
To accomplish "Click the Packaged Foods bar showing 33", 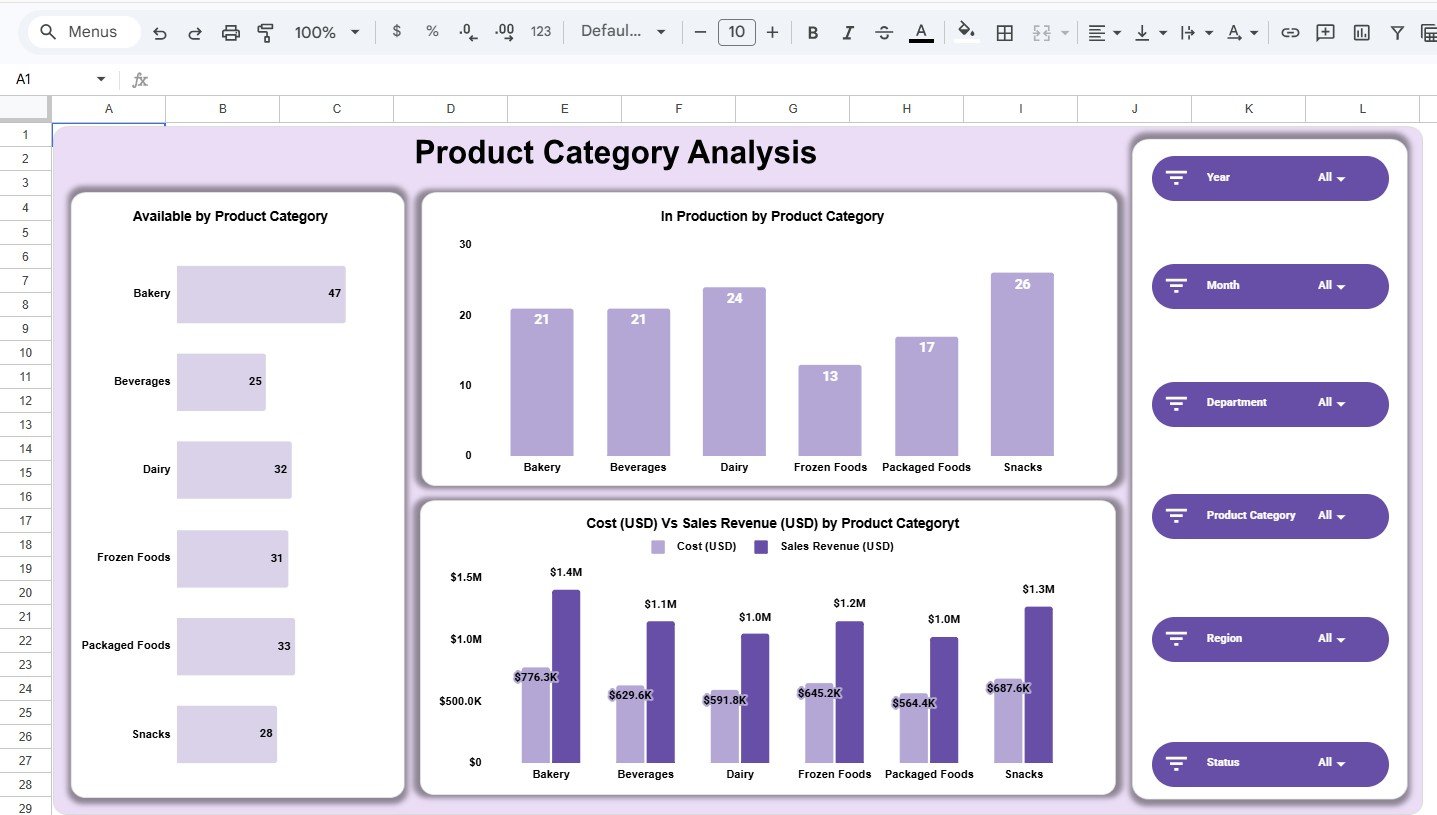I will [x=236, y=646].
